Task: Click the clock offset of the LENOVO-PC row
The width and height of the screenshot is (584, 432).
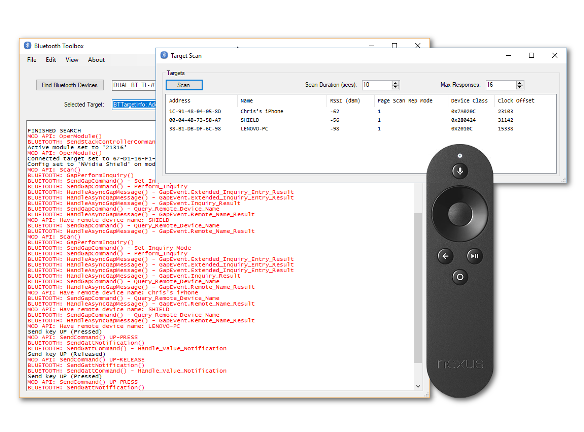Action: (x=505, y=129)
